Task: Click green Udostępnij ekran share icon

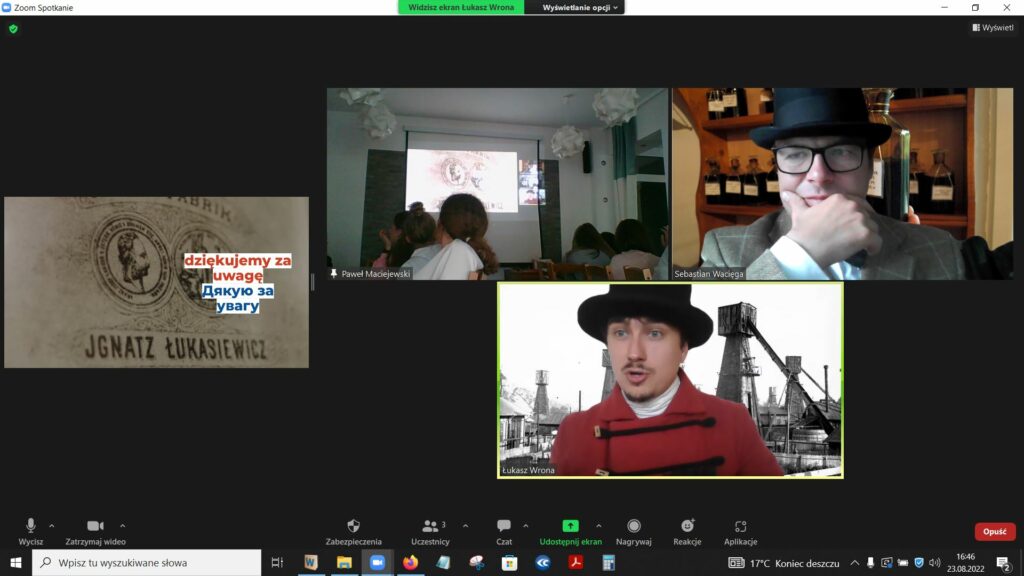Action: pyautogui.click(x=570, y=527)
